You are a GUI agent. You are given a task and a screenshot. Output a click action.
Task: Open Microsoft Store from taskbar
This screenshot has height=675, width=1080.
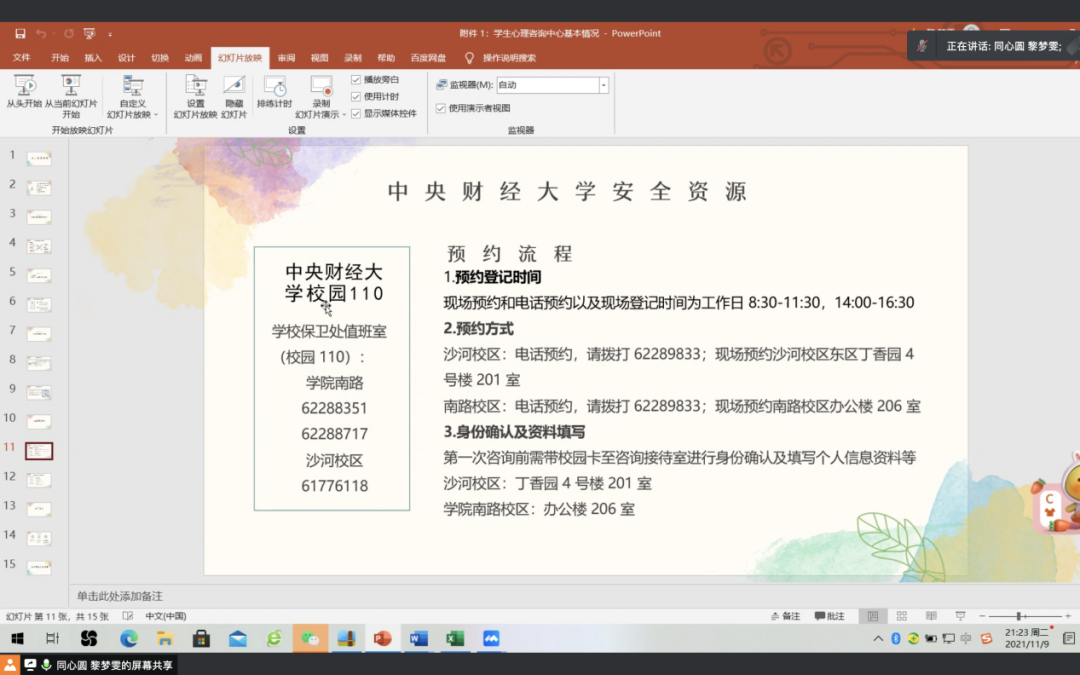pos(201,639)
